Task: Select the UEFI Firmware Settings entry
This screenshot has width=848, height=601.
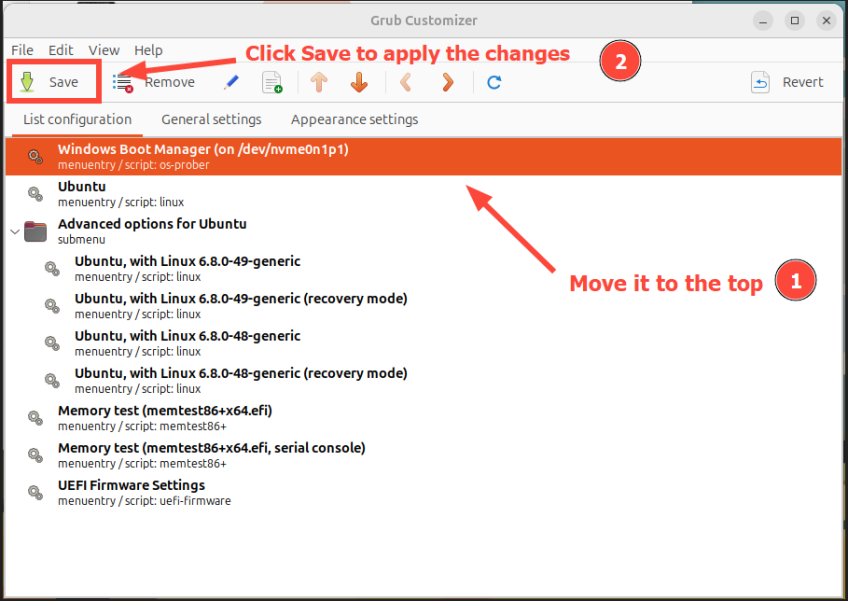Action: coord(131,492)
